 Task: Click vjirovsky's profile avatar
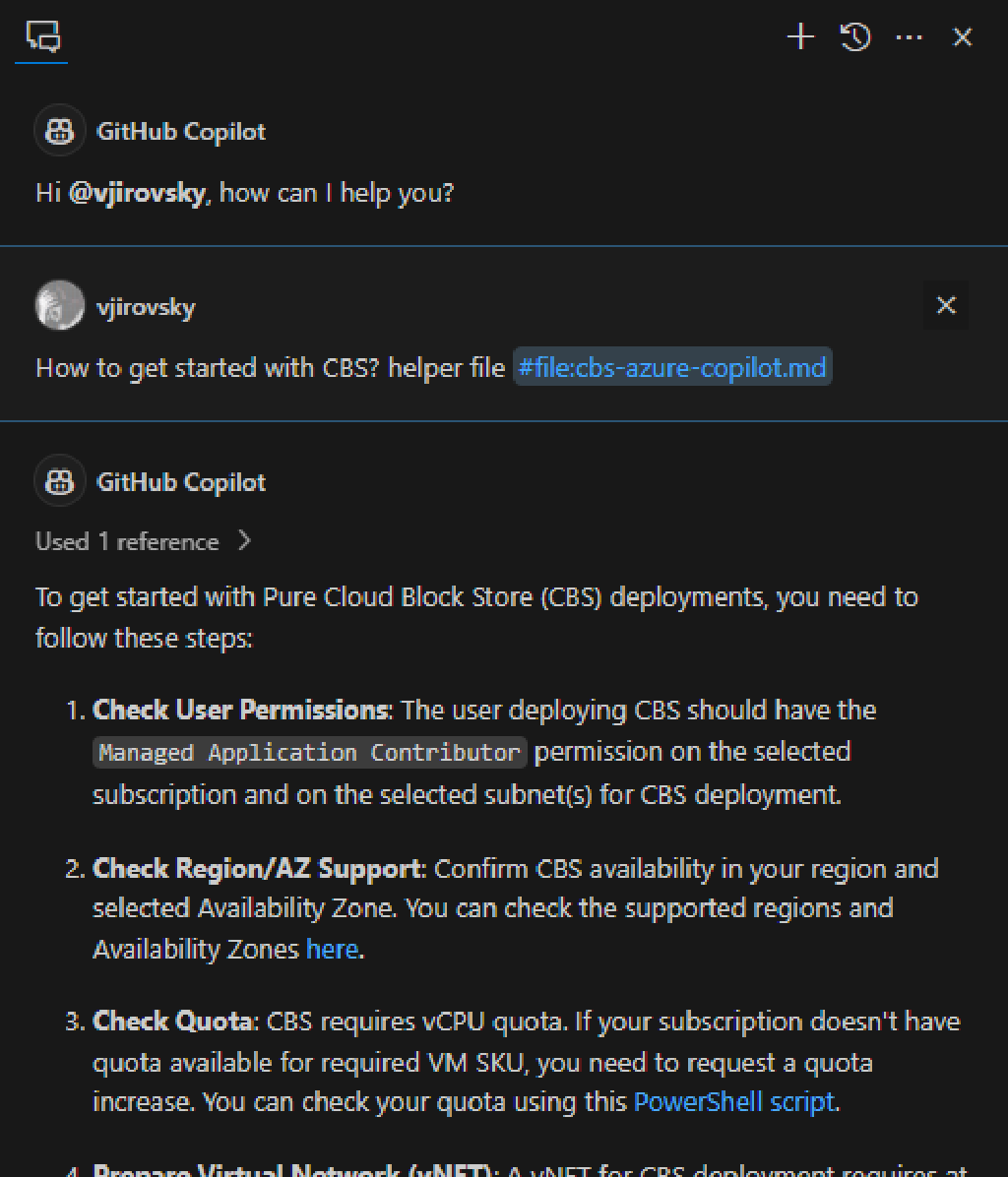[x=59, y=305]
